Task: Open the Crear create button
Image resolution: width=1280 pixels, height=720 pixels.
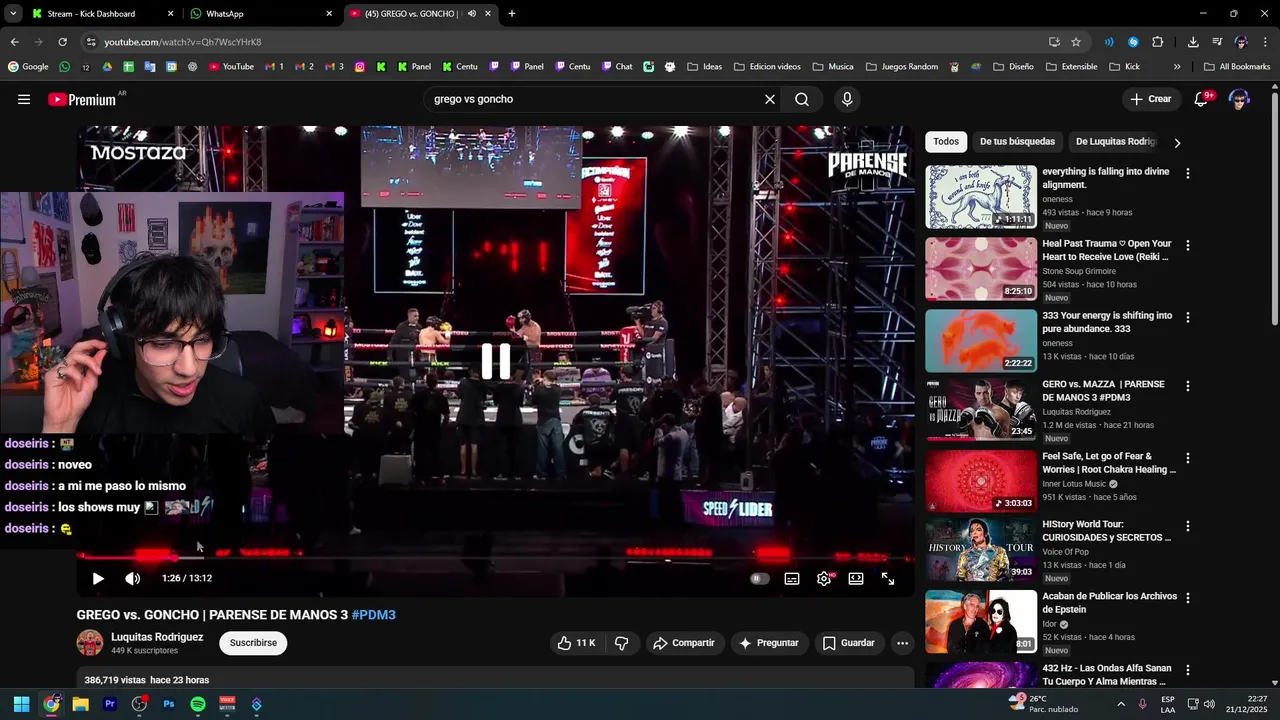Action: pyautogui.click(x=1150, y=99)
